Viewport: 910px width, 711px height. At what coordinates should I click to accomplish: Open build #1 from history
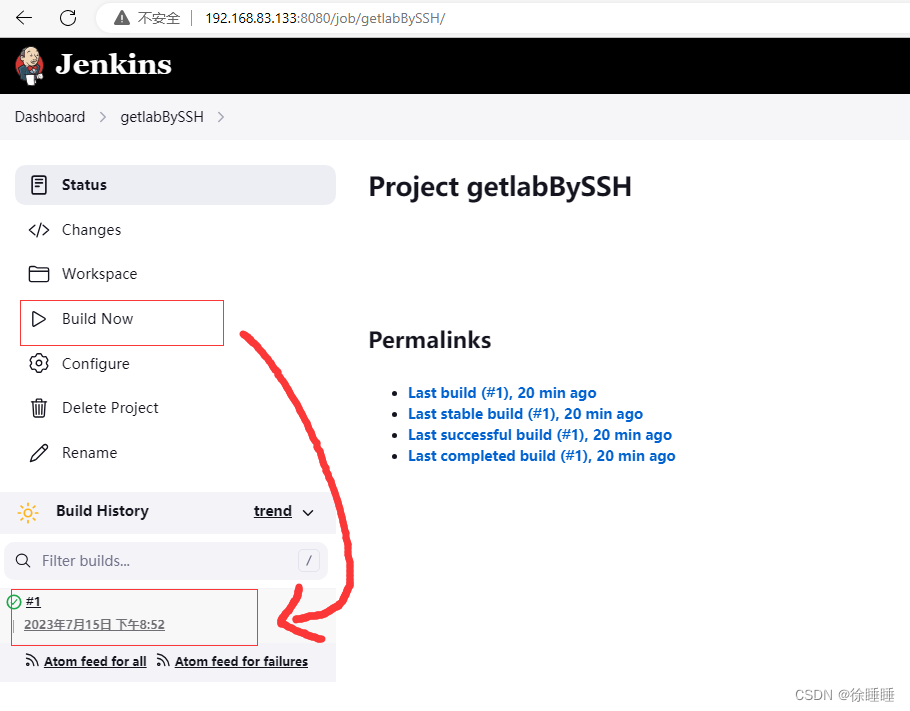point(33,601)
